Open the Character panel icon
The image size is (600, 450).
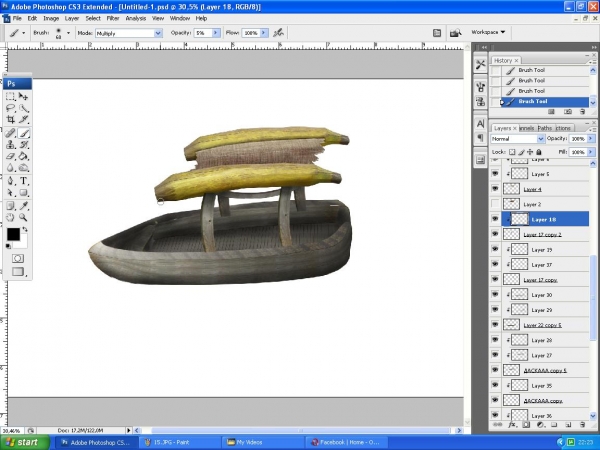point(480,124)
